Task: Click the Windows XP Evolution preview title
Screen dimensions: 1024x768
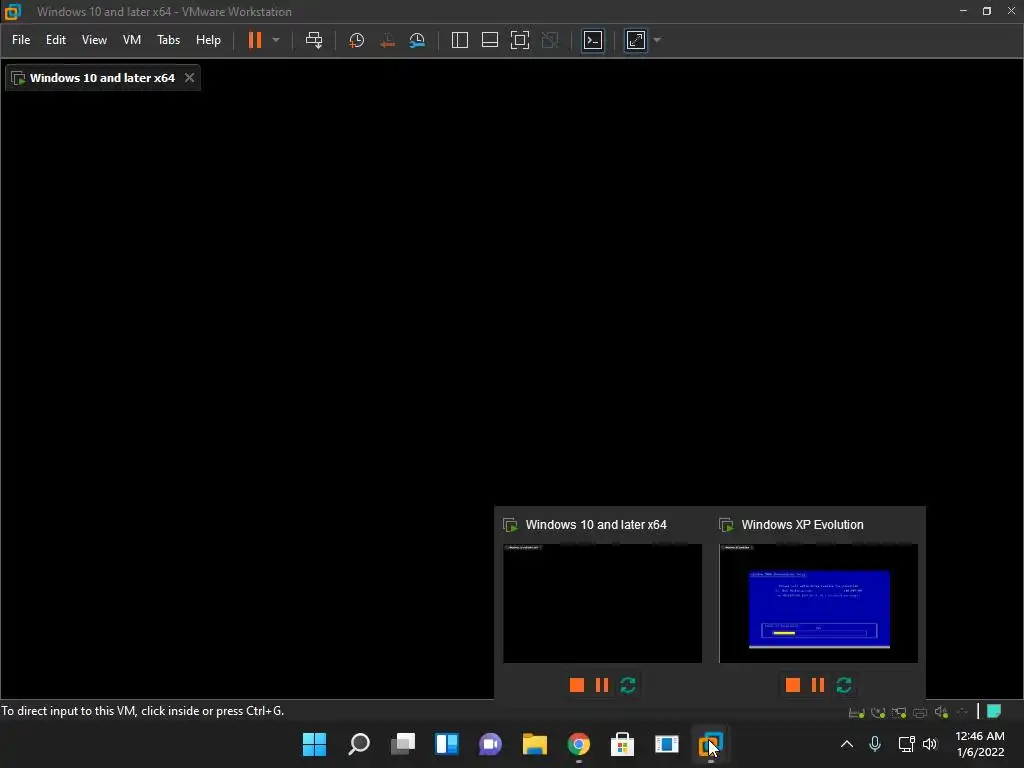Action: [x=802, y=524]
